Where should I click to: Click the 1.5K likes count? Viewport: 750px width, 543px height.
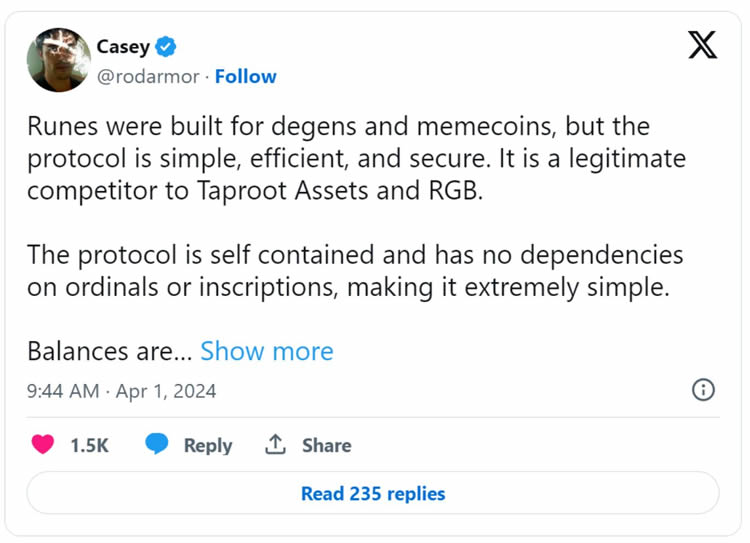pos(89,446)
